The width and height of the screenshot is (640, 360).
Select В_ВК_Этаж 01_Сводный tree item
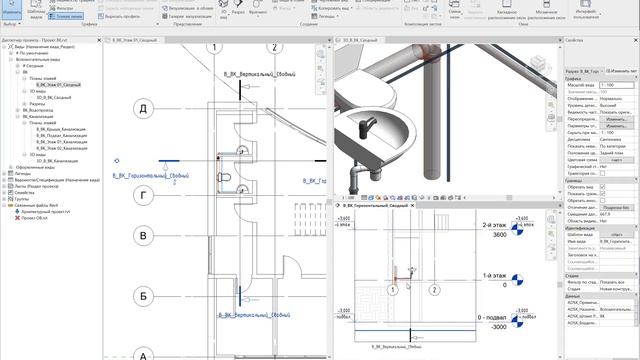58,84
